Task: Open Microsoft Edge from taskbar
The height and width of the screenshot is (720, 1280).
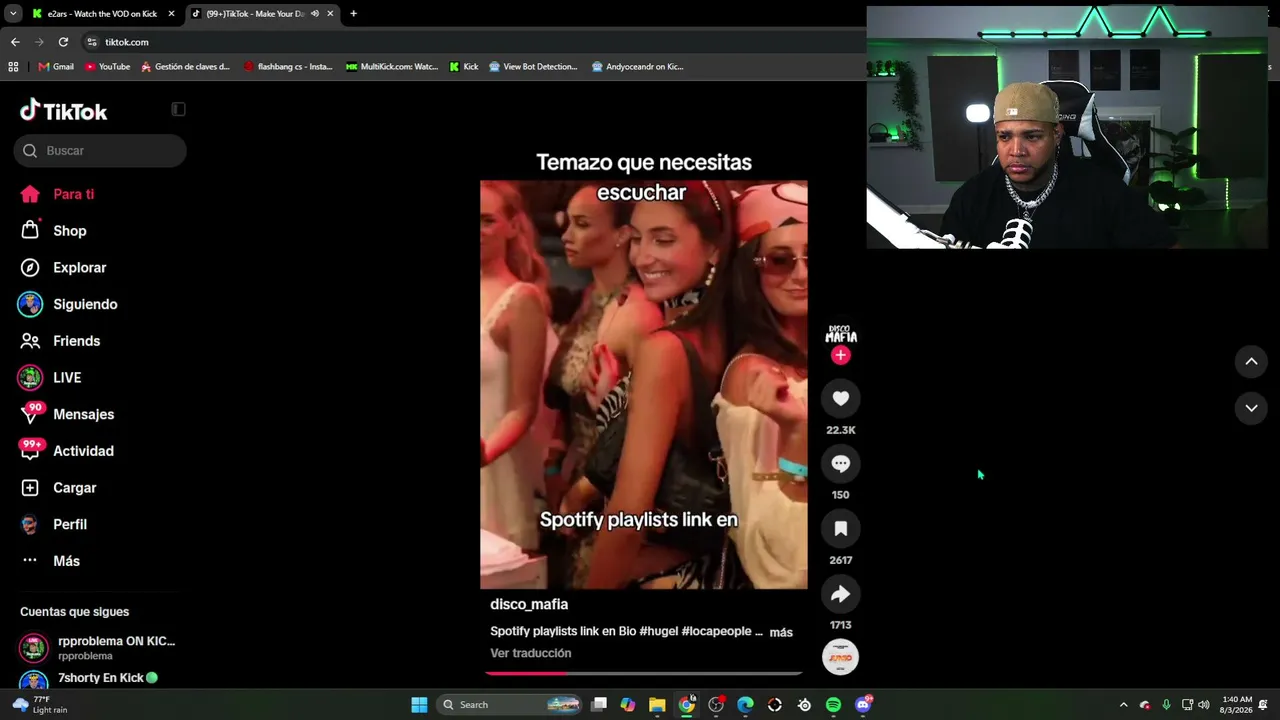Action: tap(745, 705)
